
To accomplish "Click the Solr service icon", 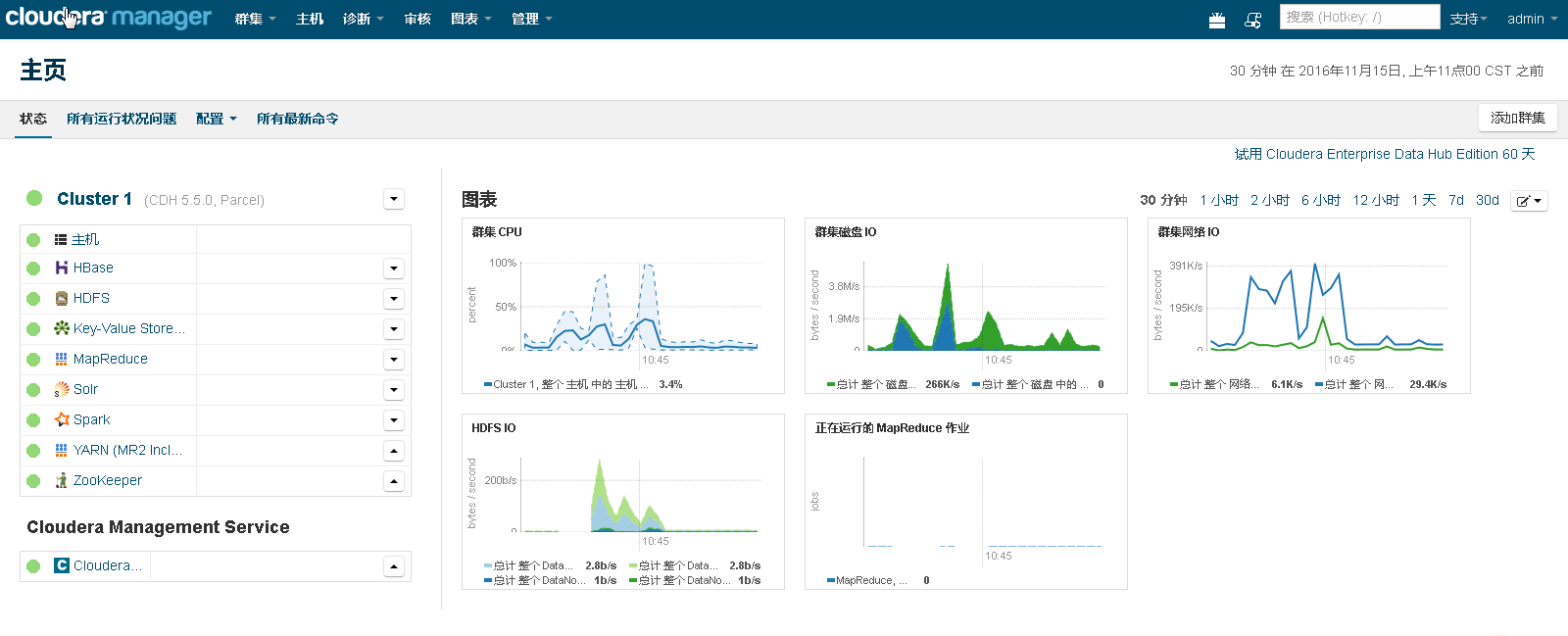I will (62, 389).
